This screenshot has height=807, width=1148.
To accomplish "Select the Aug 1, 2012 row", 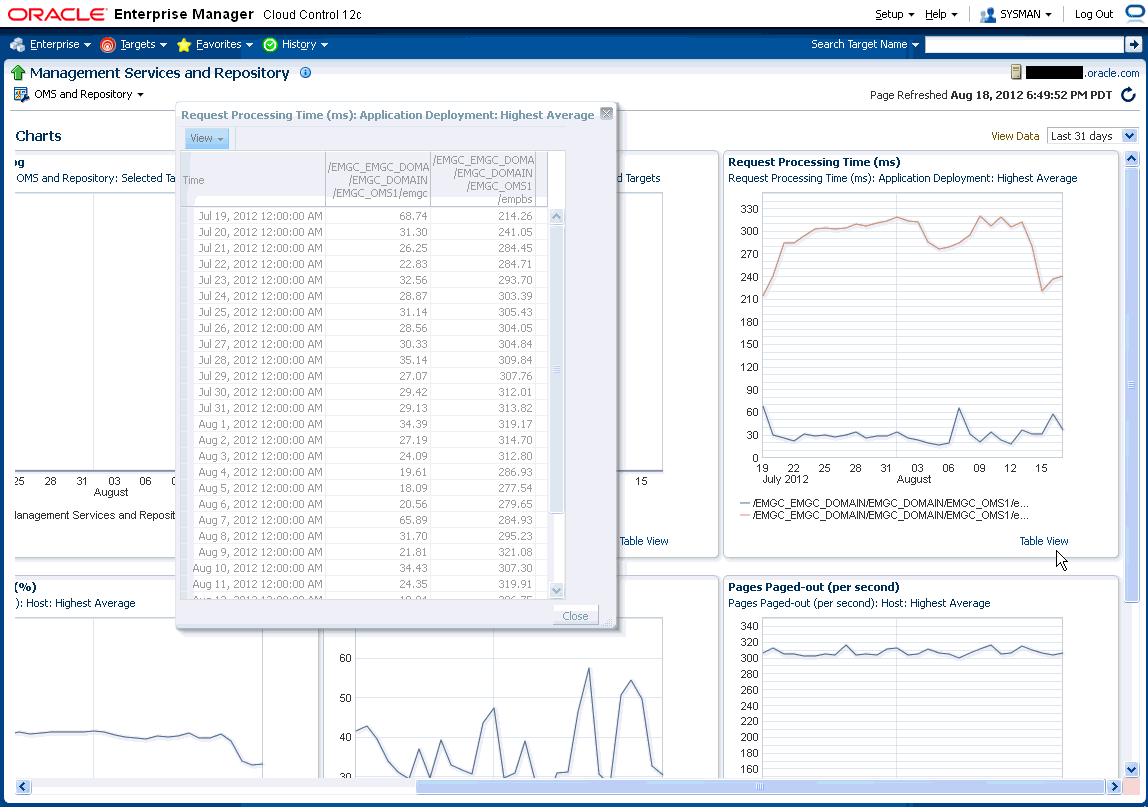I will pyautogui.click(x=364, y=424).
